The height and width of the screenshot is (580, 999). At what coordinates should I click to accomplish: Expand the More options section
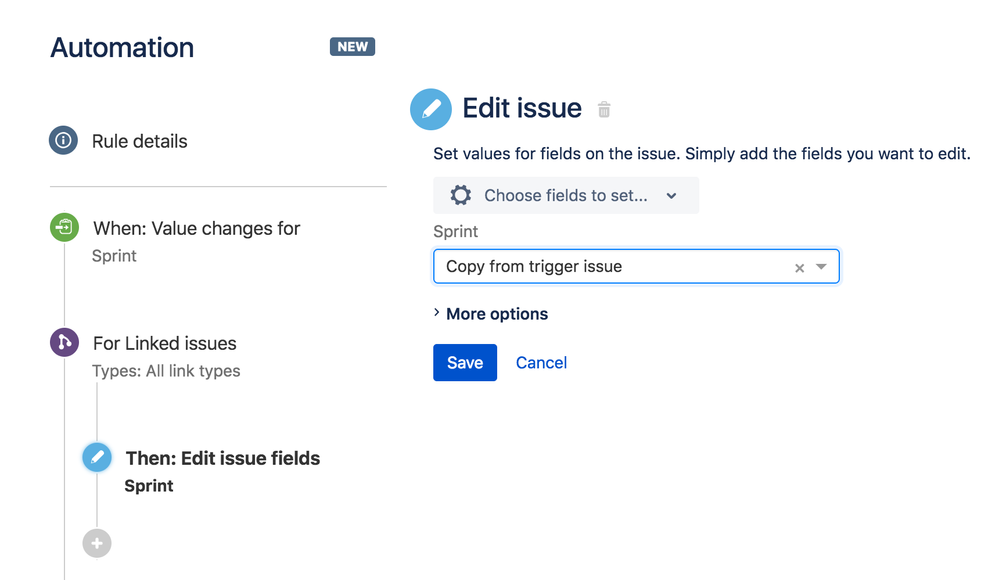point(491,313)
